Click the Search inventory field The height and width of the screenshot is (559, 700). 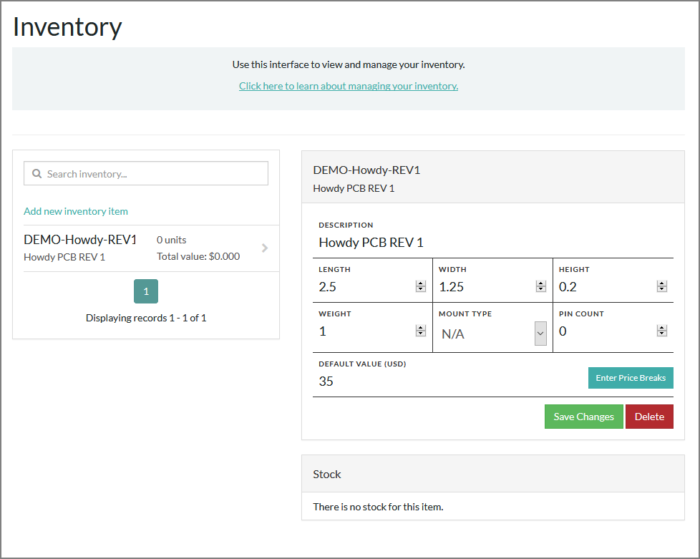tap(155, 174)
